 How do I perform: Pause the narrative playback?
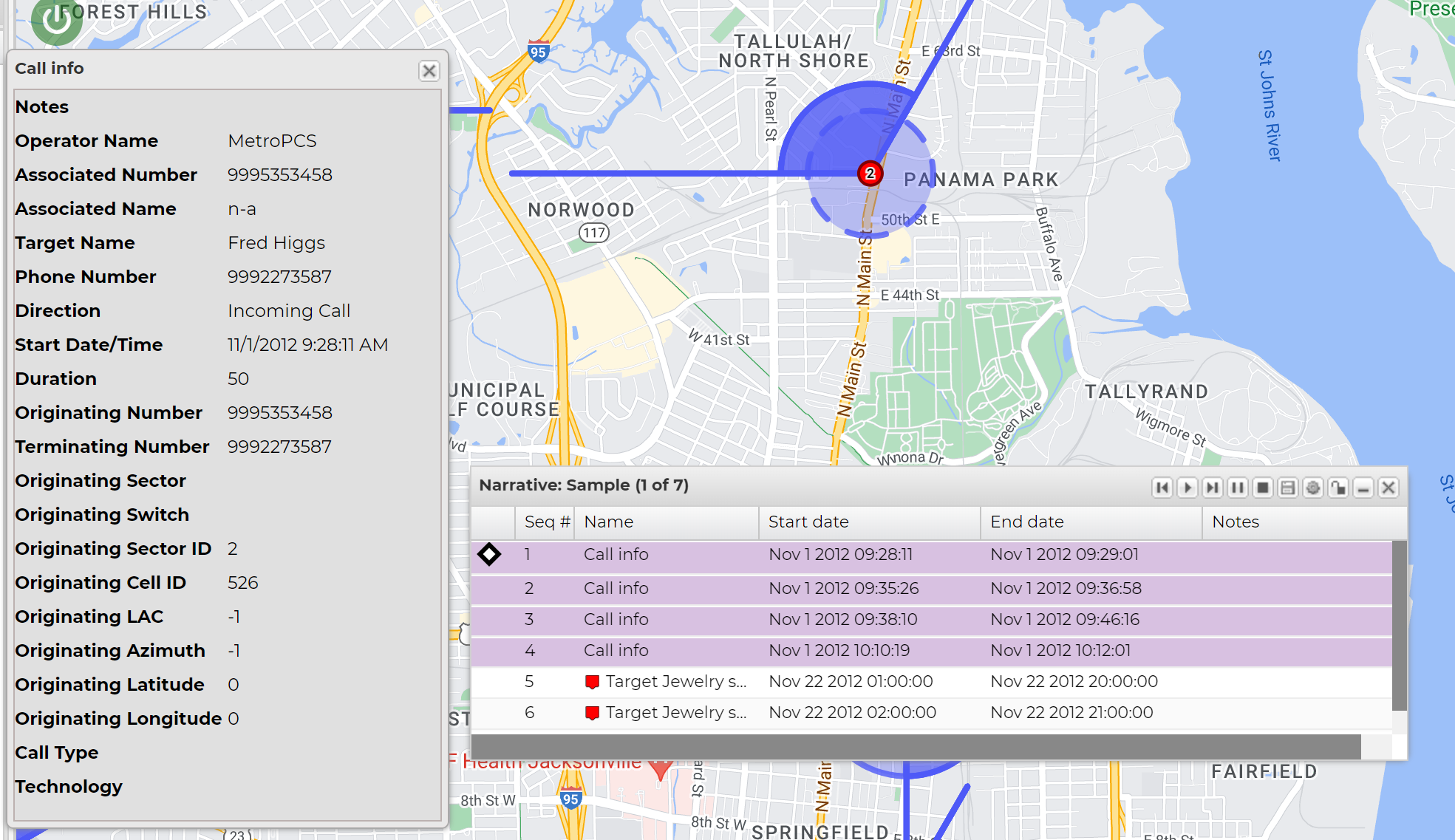(x=1238, y=488)
